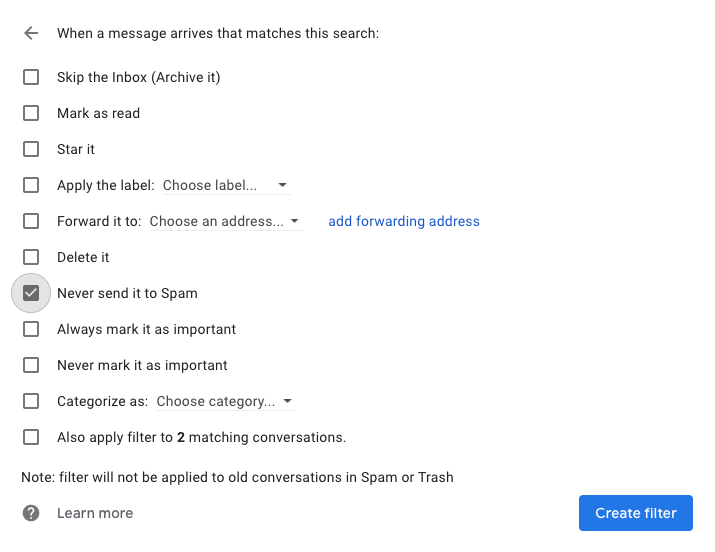Open the Learn more link
The image size is (715, 552).
pyautogui.click(x=95, y=513)
